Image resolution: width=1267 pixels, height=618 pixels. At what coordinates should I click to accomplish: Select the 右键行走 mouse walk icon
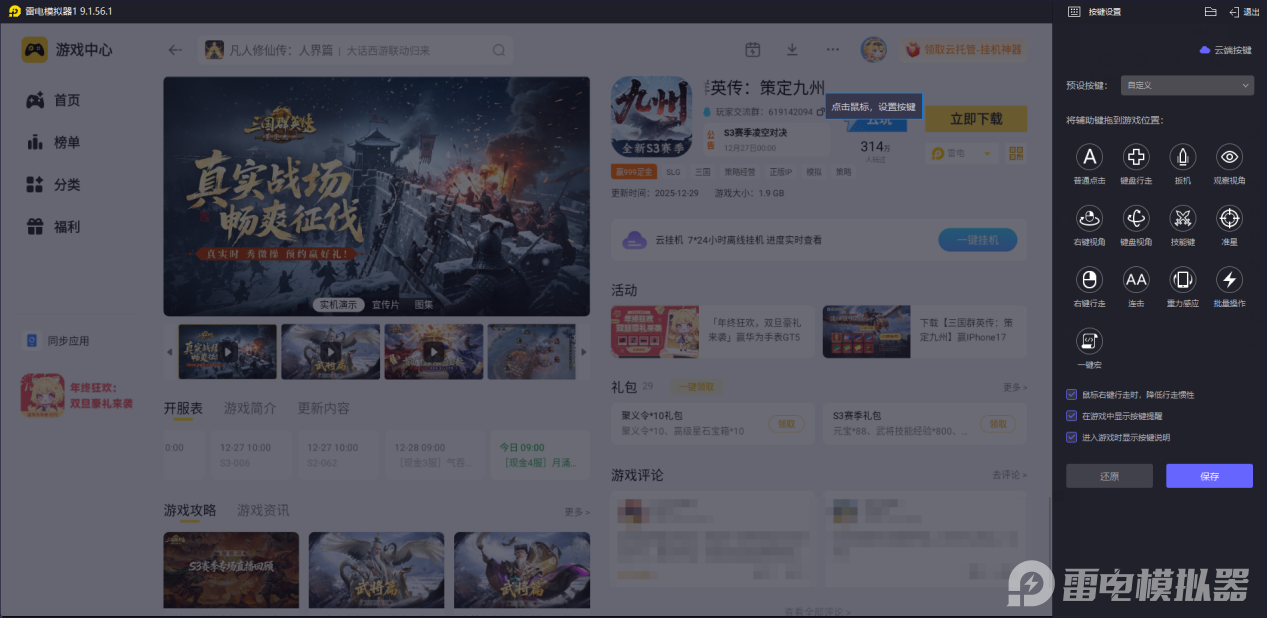(x=1089, y=279)
